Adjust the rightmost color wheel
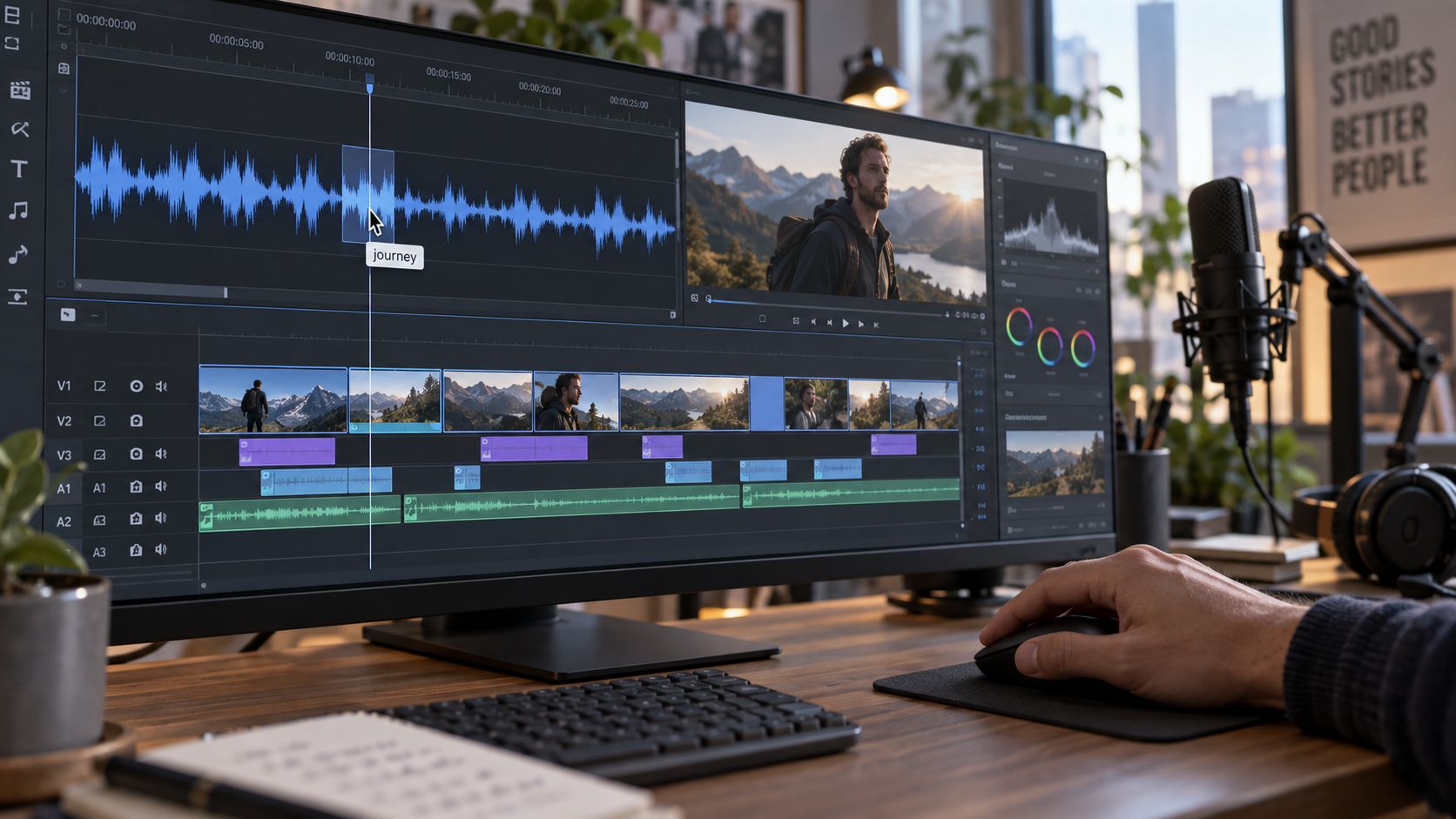The image size is (1456, 819). [1083, 349]
